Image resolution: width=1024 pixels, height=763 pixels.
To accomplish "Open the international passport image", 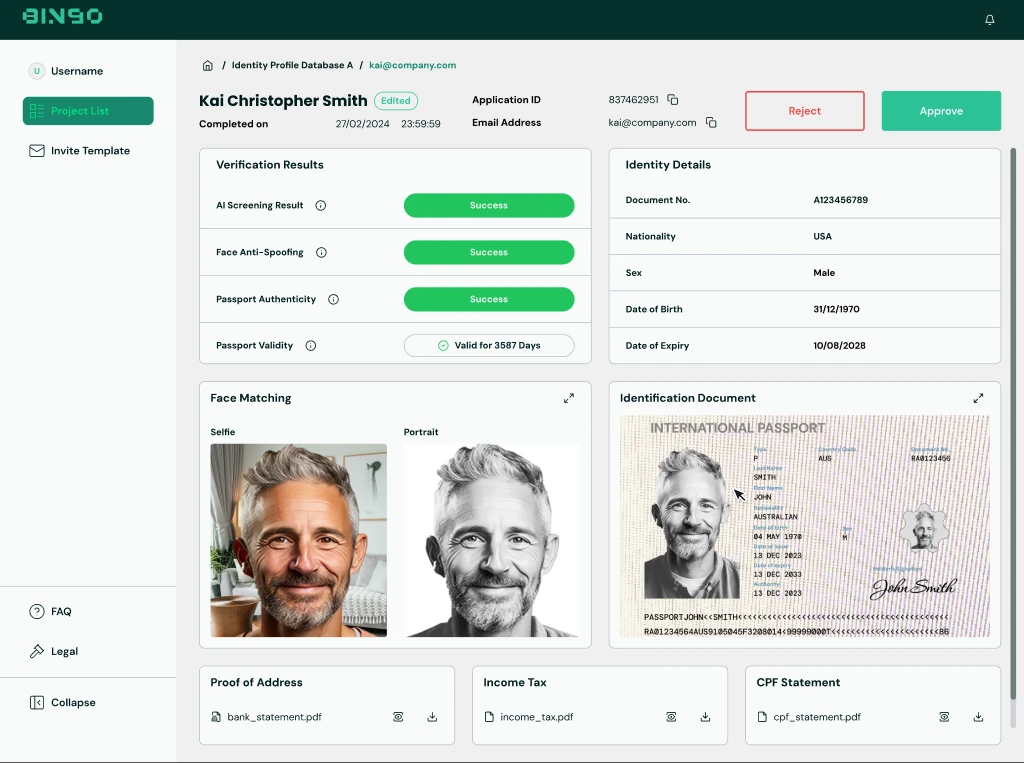I will [805, 526].
